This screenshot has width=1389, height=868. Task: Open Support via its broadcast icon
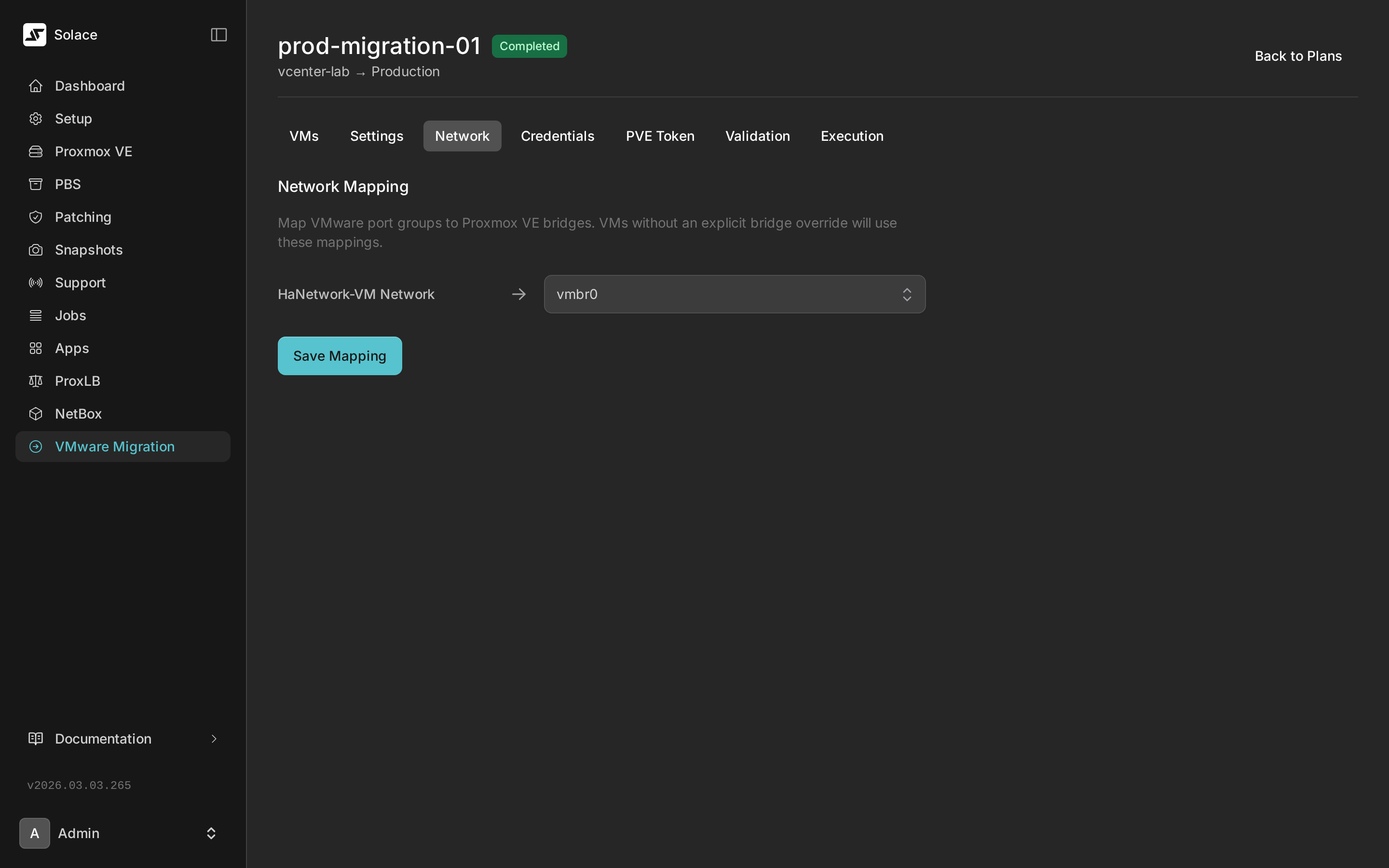36,283
